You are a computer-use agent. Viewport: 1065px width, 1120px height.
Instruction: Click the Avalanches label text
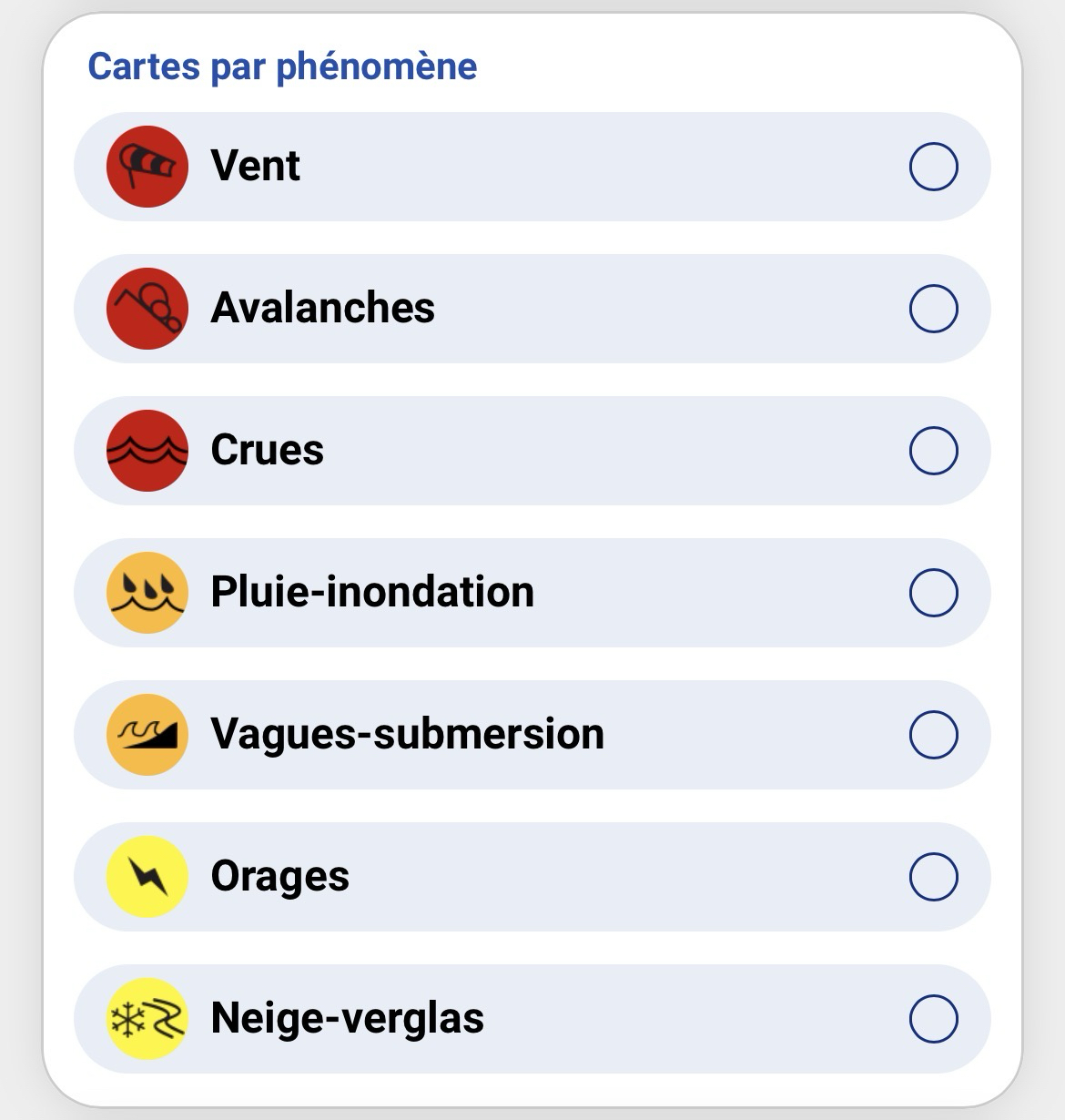(322, 308)
